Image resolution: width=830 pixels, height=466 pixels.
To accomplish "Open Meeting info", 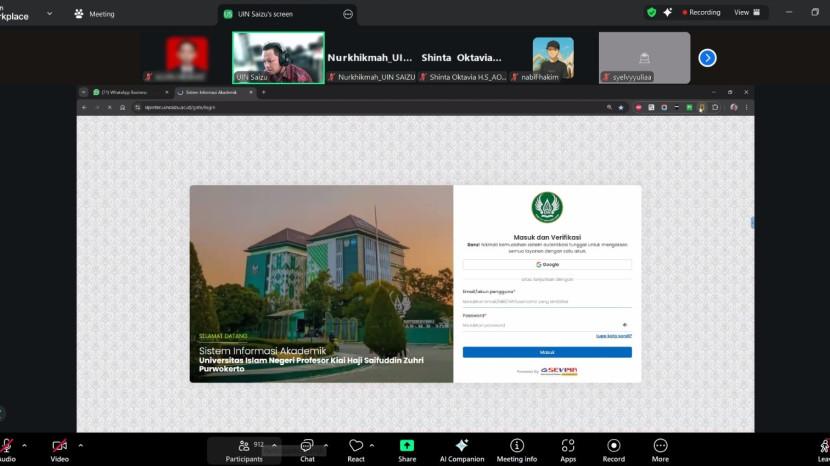I will click(x=517, y=446).
